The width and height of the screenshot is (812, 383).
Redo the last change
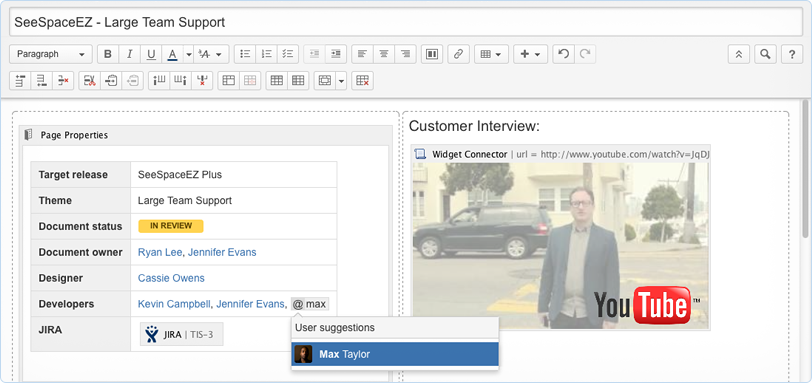[585, 54]
